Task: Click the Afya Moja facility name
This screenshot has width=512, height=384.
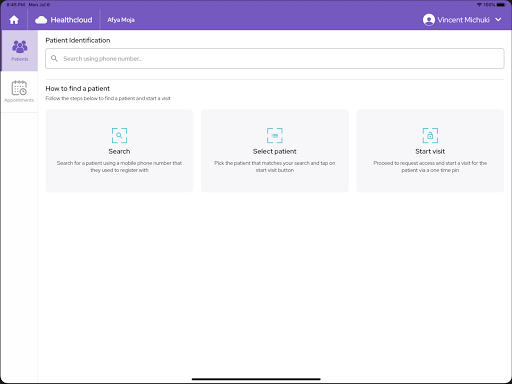Action: coord(121,20)
